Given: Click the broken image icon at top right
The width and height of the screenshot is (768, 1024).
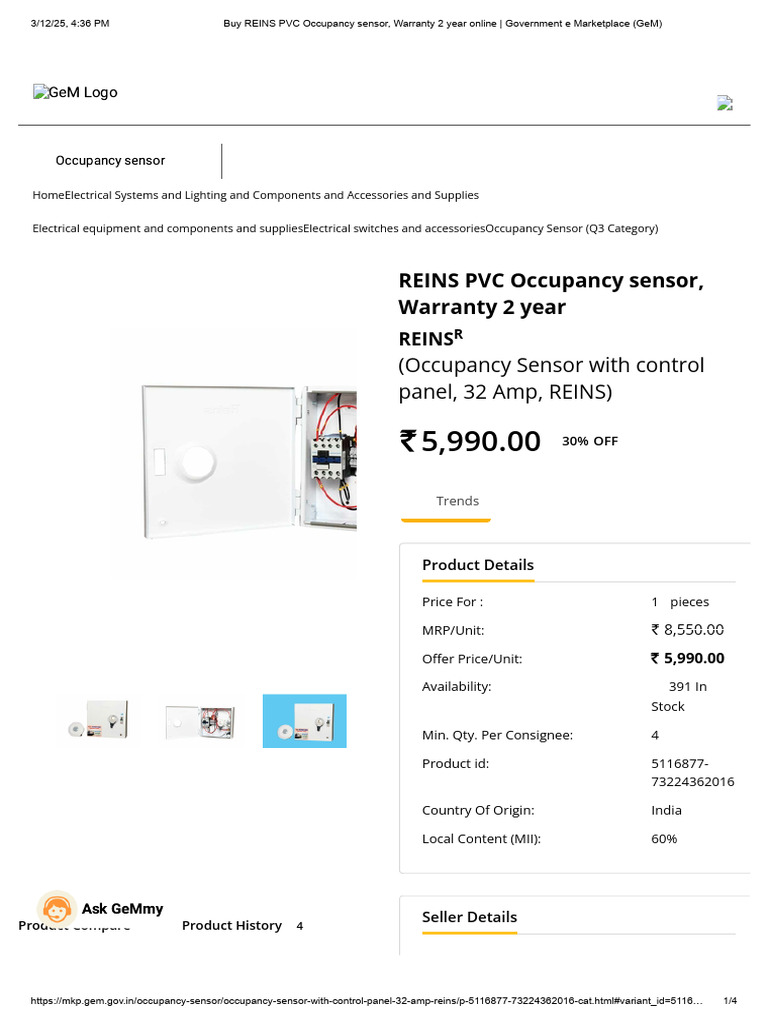Looking at the screenshot, I should (x=725, y=102).
